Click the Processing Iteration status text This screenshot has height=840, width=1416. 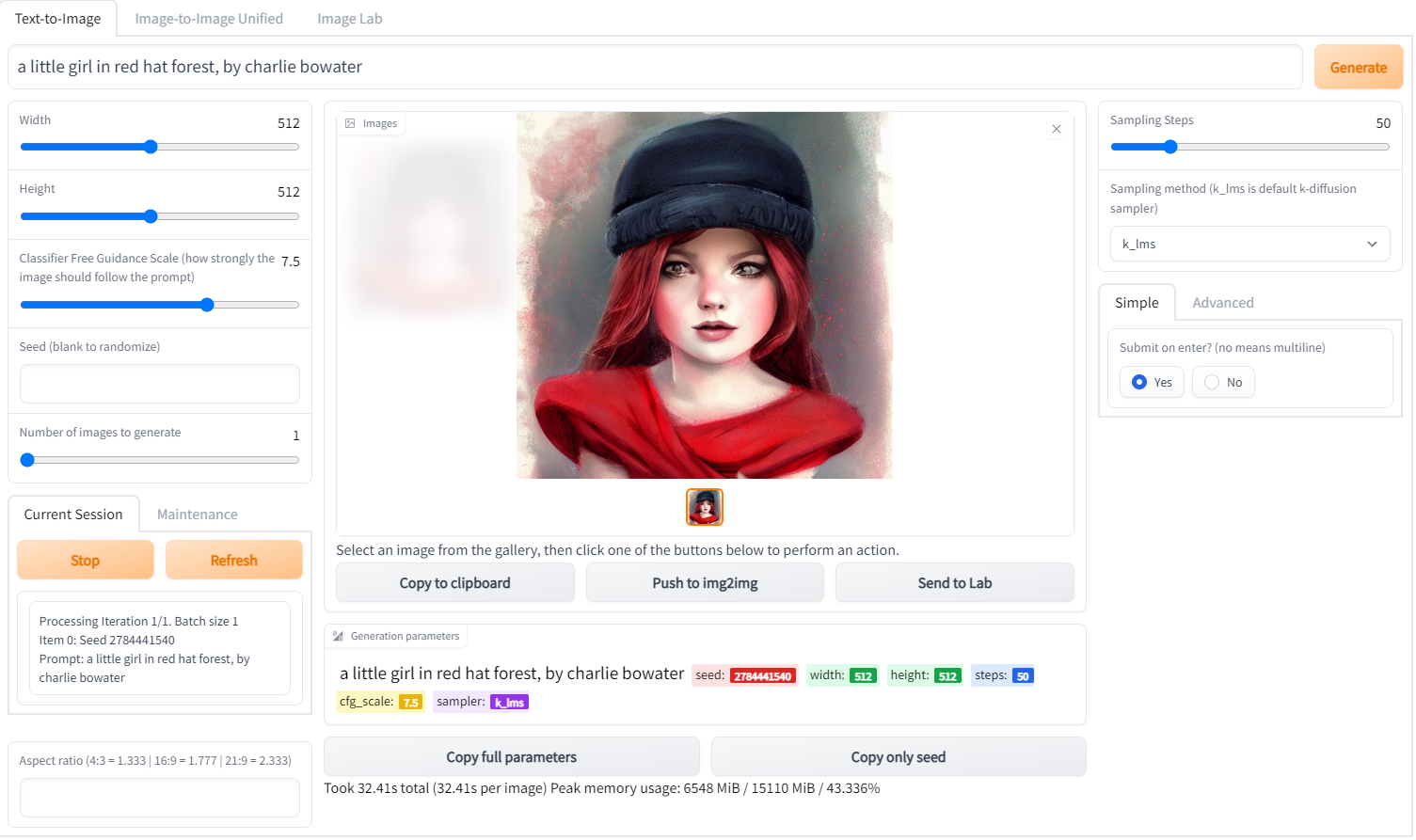(139, 622)
